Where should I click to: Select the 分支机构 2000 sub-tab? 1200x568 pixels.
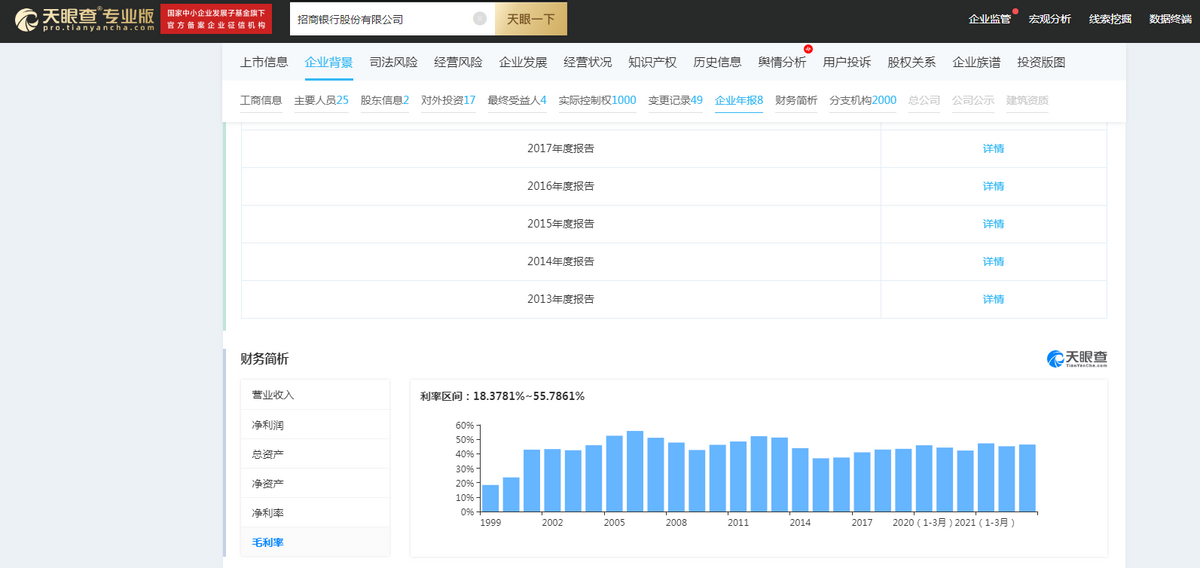click(x=862, y=100)
